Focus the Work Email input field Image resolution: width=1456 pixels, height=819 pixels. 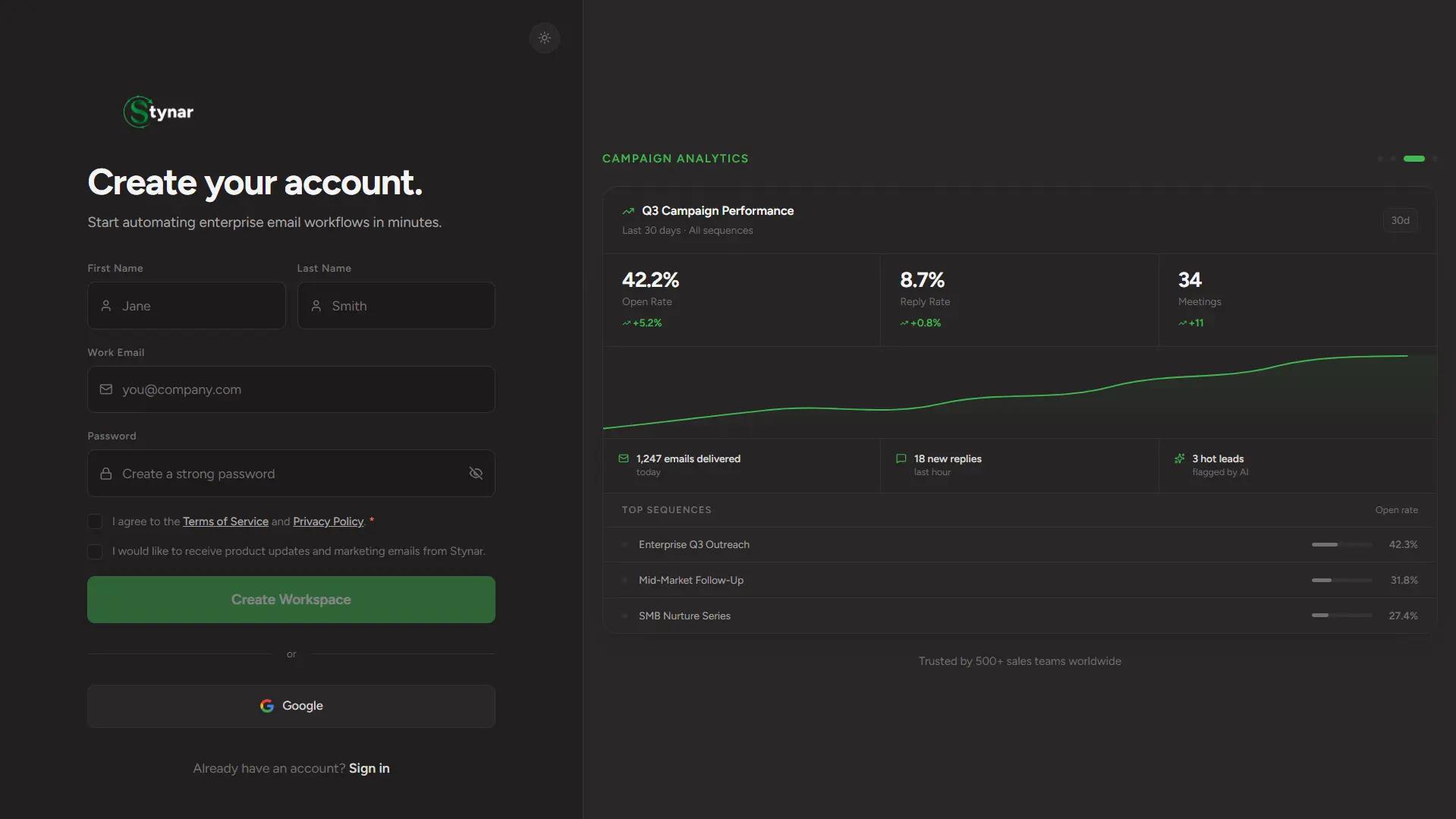point(291,389)
